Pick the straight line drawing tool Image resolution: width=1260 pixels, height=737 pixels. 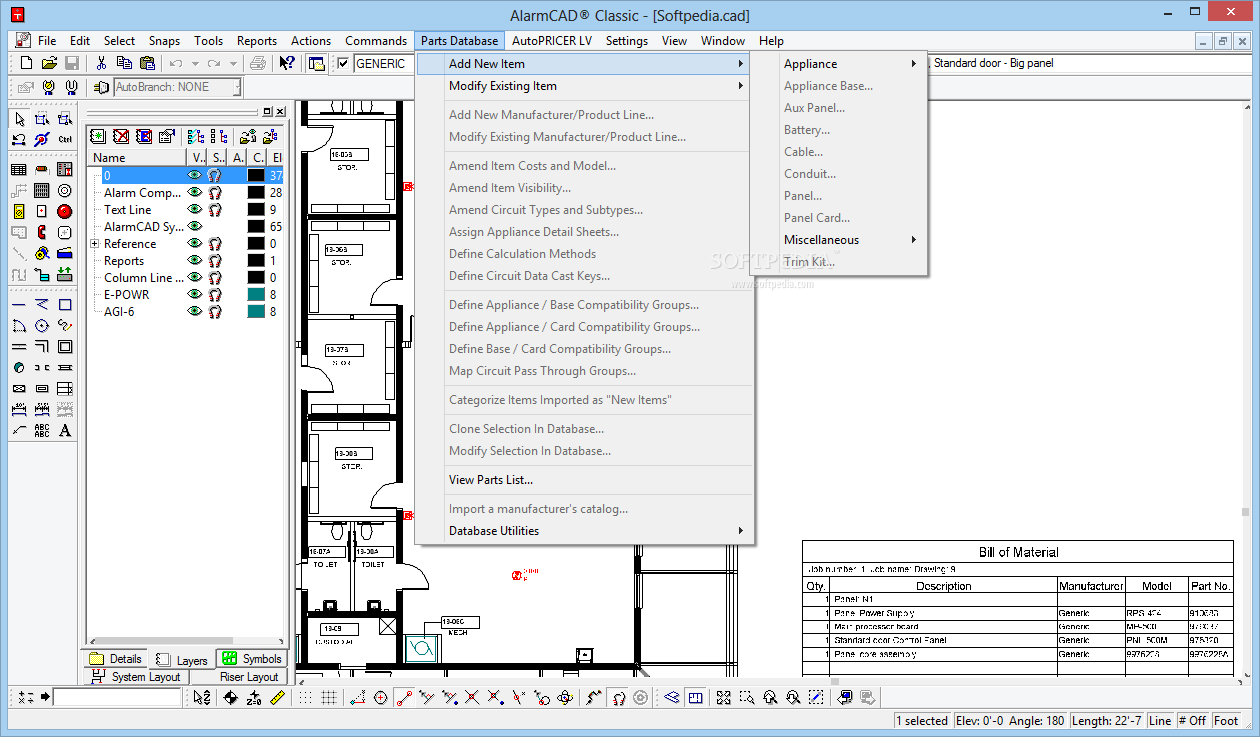click(x=19, y=304)
